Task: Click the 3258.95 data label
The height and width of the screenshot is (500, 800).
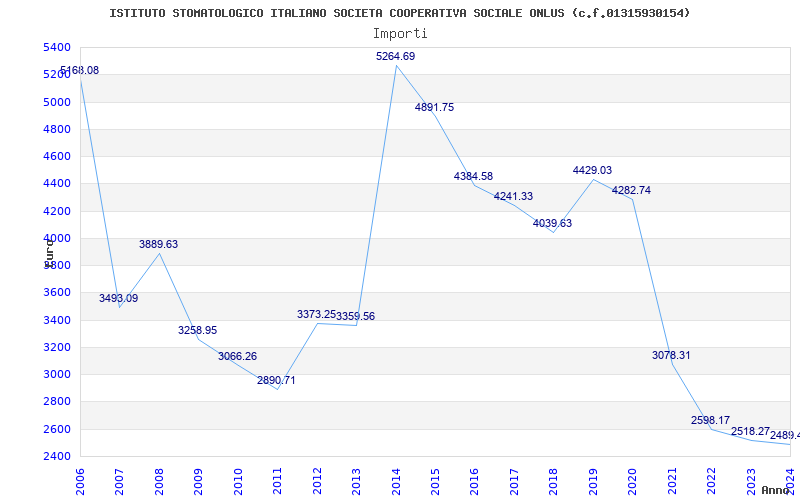Action: tap(197, 331)
